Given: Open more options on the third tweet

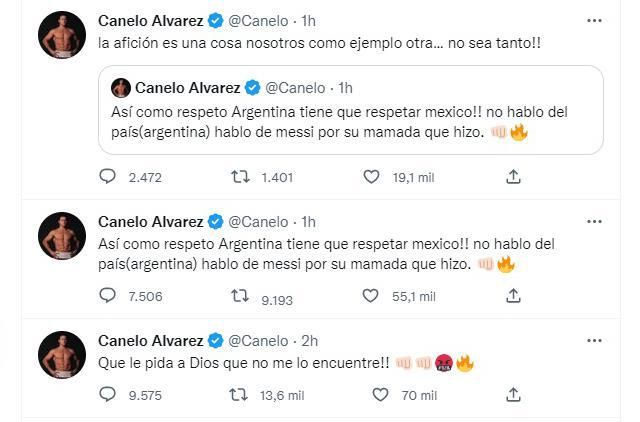Looking at the screenshot, I should click(595, 340).
